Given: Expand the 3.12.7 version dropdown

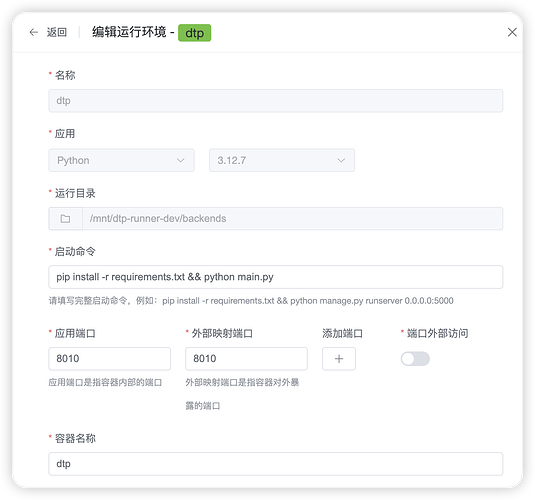Looking at the screenshot, I should [x=282, y=160].
